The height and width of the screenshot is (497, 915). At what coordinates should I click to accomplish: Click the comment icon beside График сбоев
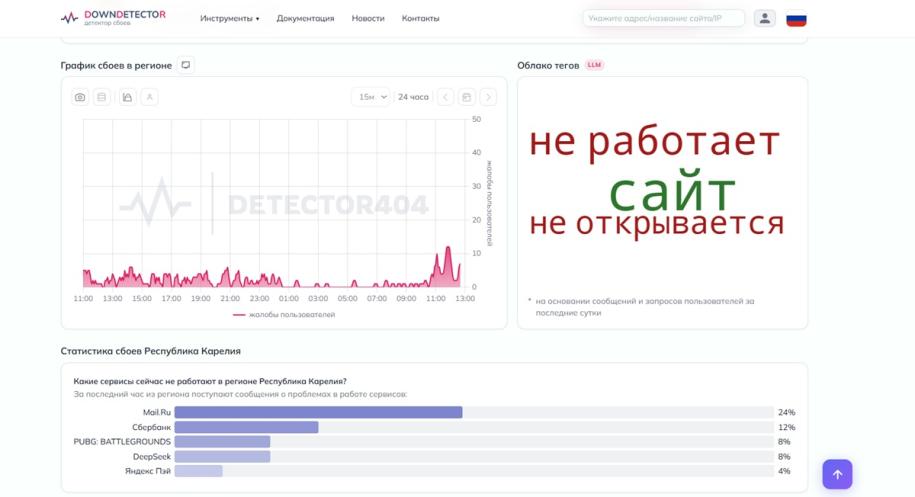[x=186, y=65]
